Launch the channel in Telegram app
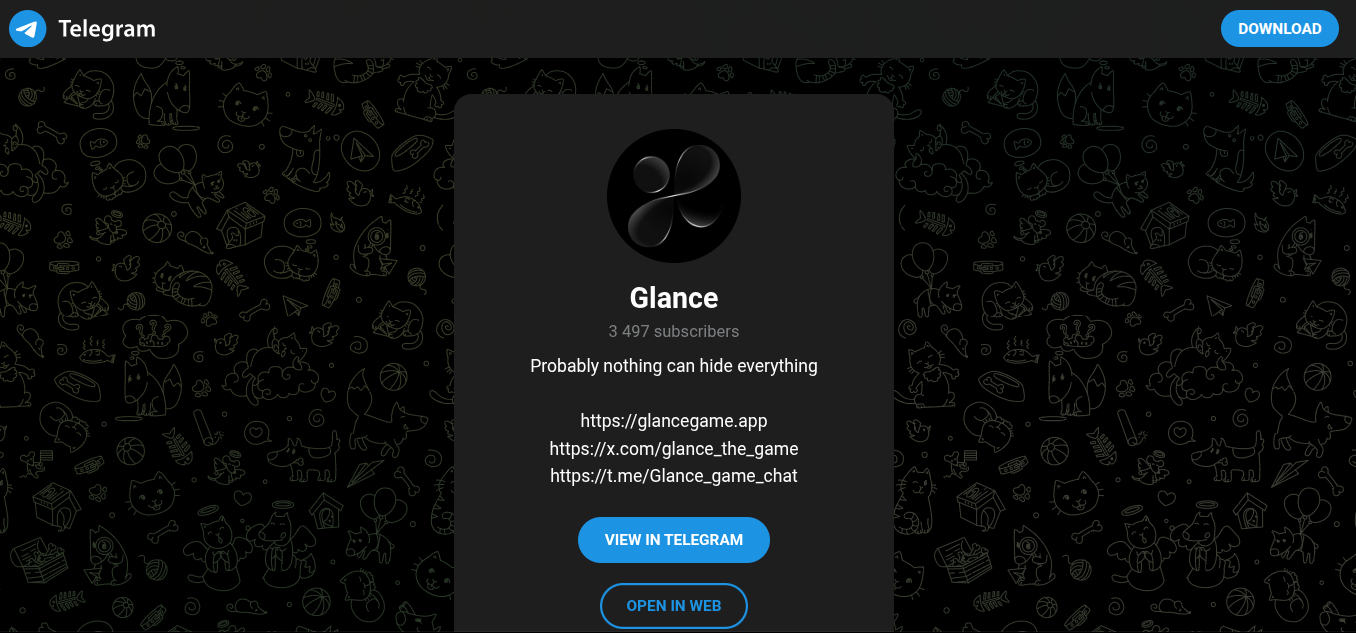This screenshot has height=633, width=1356. pyautogui.click(x=674, y=540)
